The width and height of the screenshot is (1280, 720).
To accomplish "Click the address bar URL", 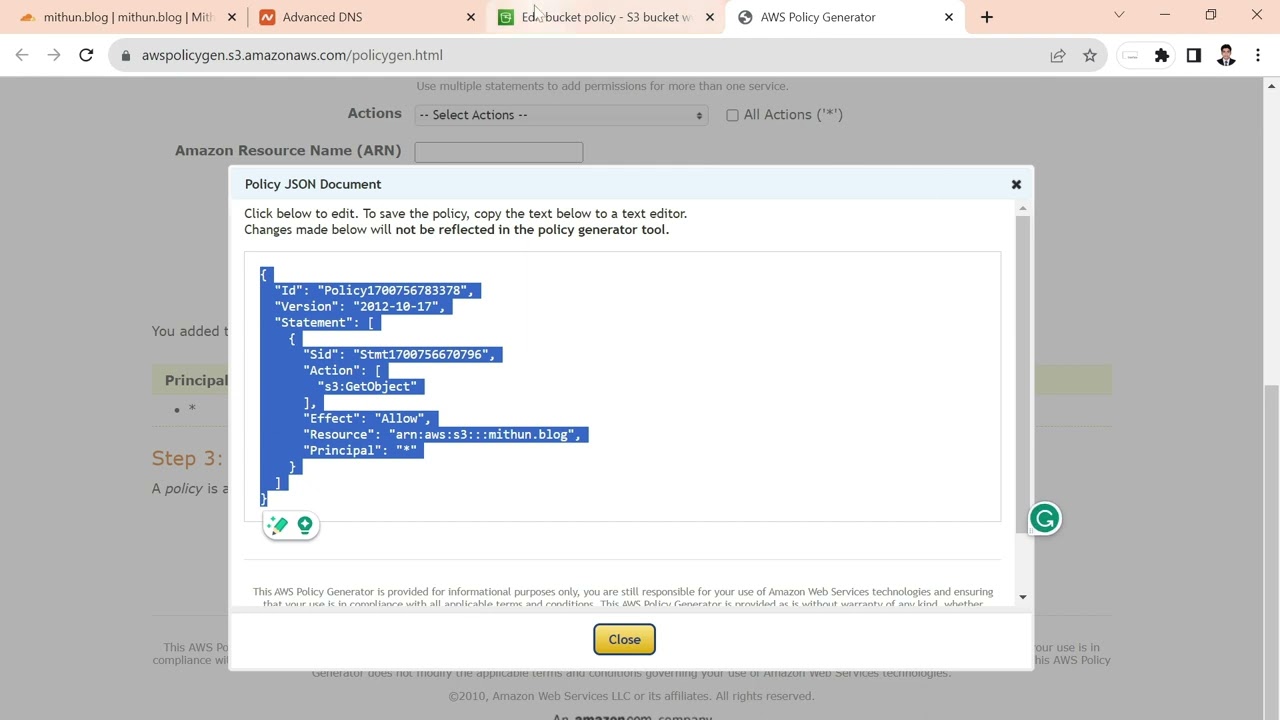I will pos(292,55).
